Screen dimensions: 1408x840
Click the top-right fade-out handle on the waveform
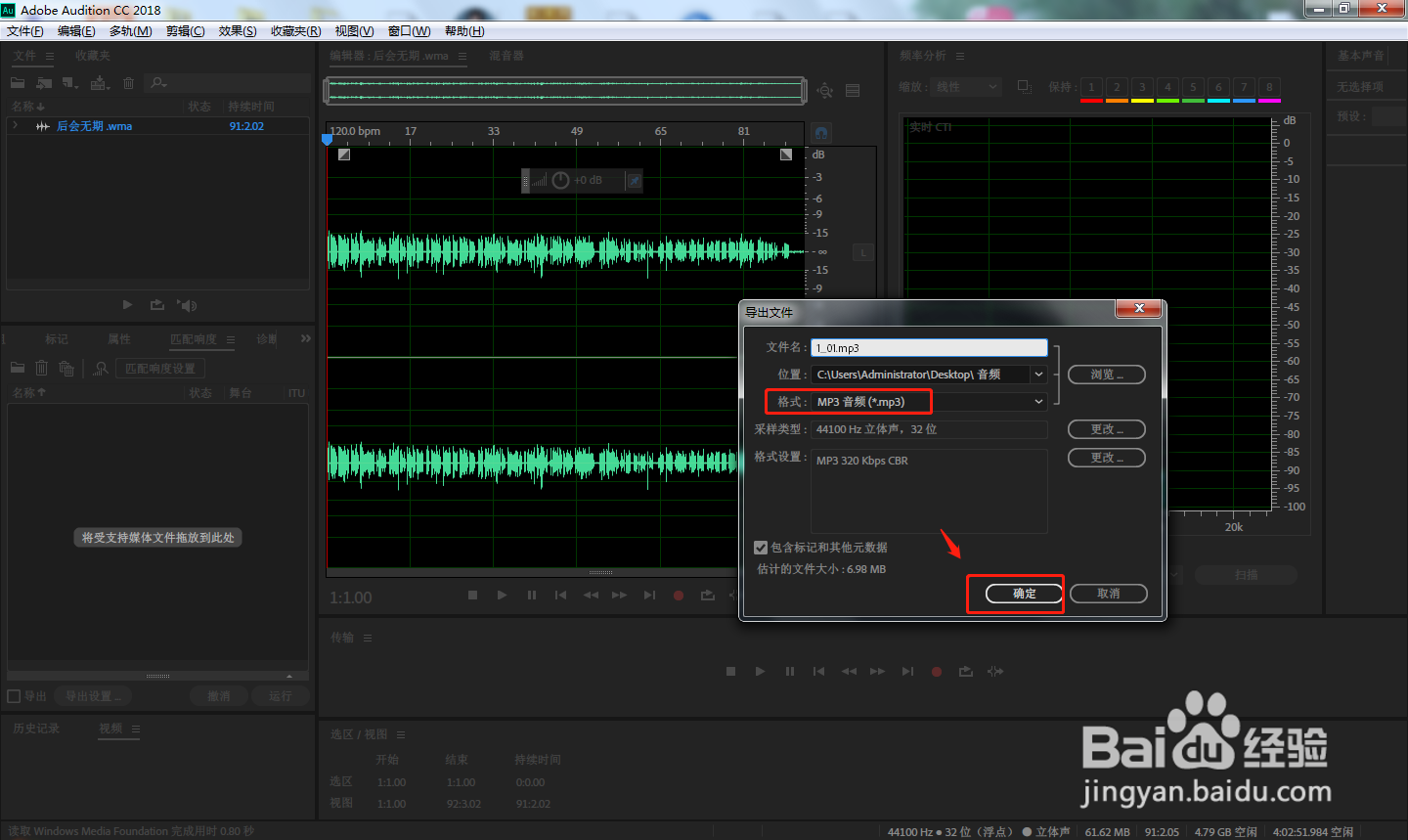786,155
